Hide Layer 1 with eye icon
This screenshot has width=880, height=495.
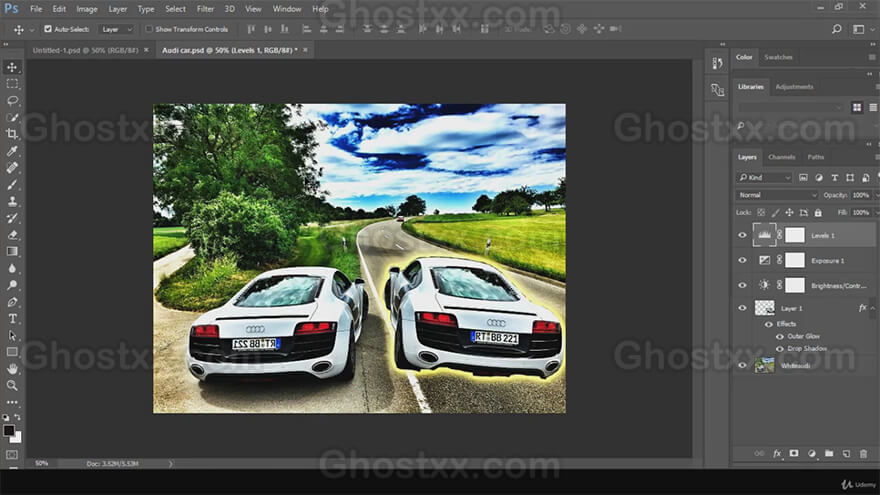coord(742,308)
